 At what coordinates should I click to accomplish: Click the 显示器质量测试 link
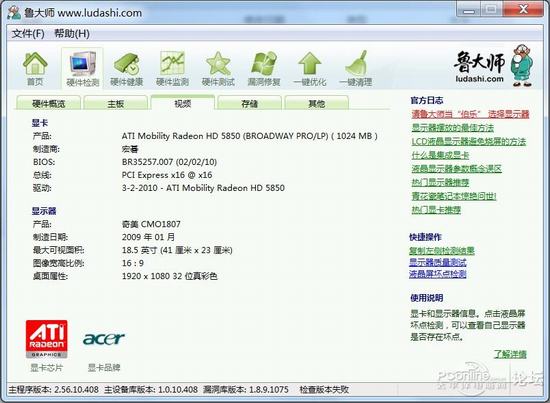click(438, 262)
